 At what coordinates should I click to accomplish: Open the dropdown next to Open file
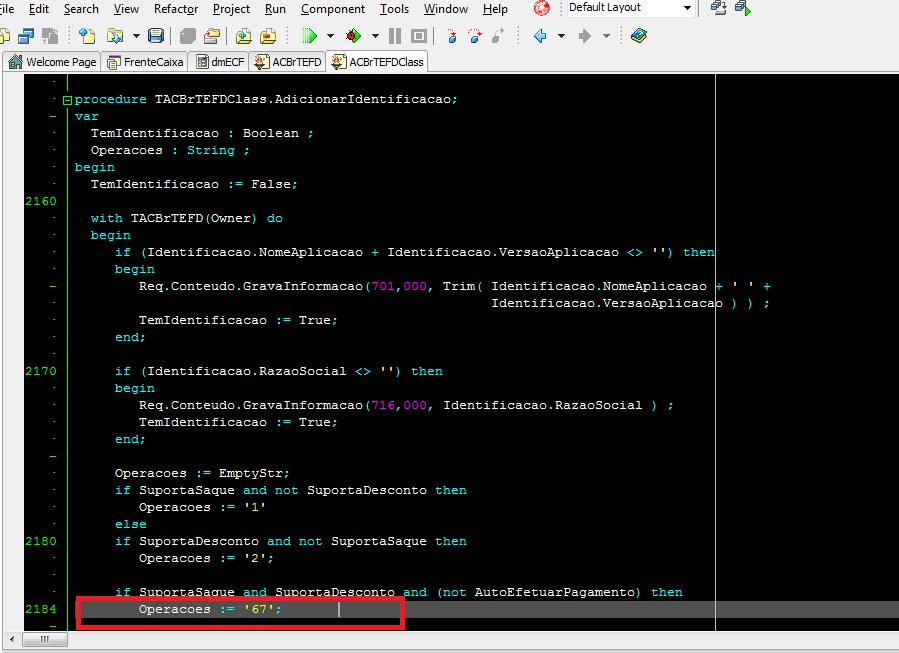coord(136,36)
